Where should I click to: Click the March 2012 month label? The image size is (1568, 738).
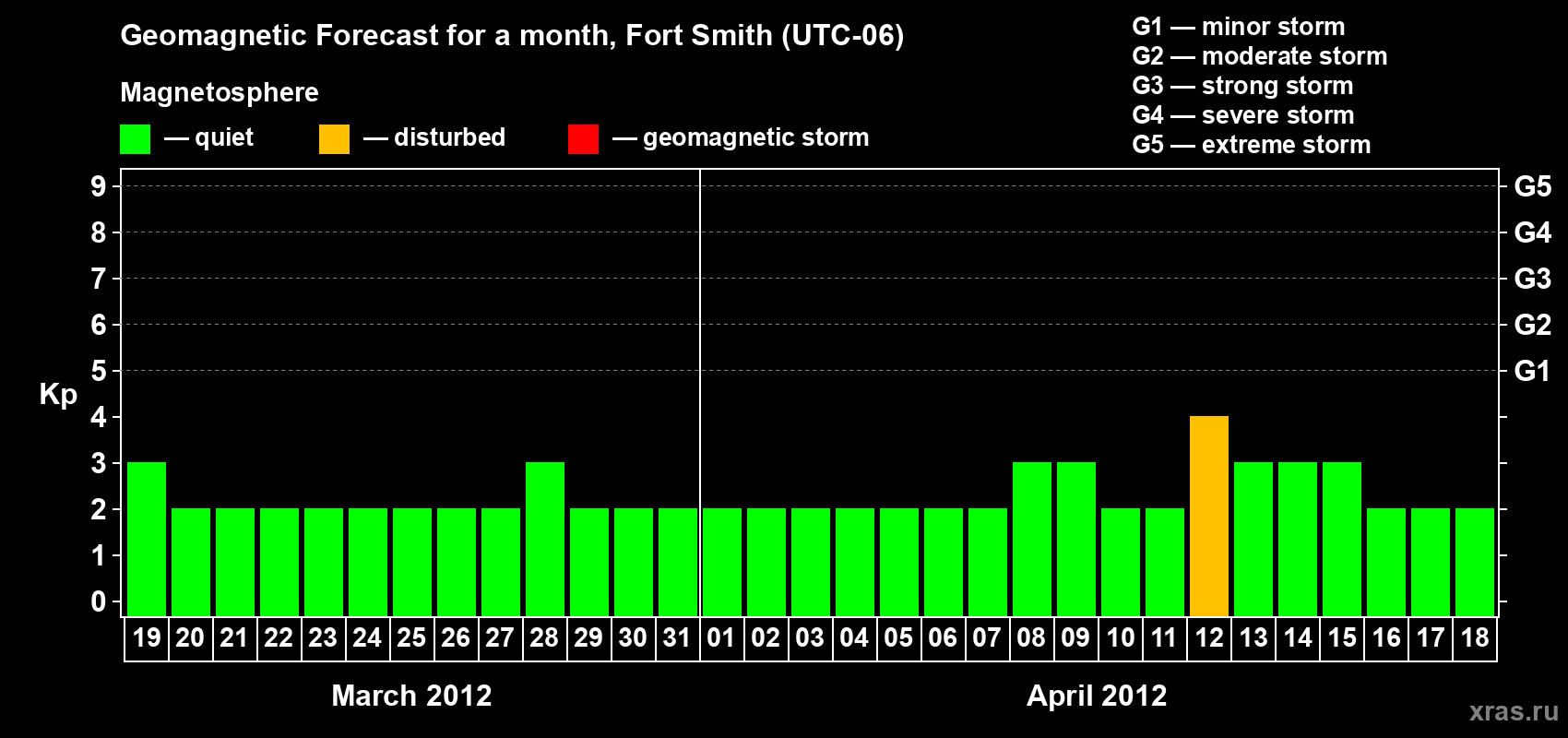tap(411, 696)
